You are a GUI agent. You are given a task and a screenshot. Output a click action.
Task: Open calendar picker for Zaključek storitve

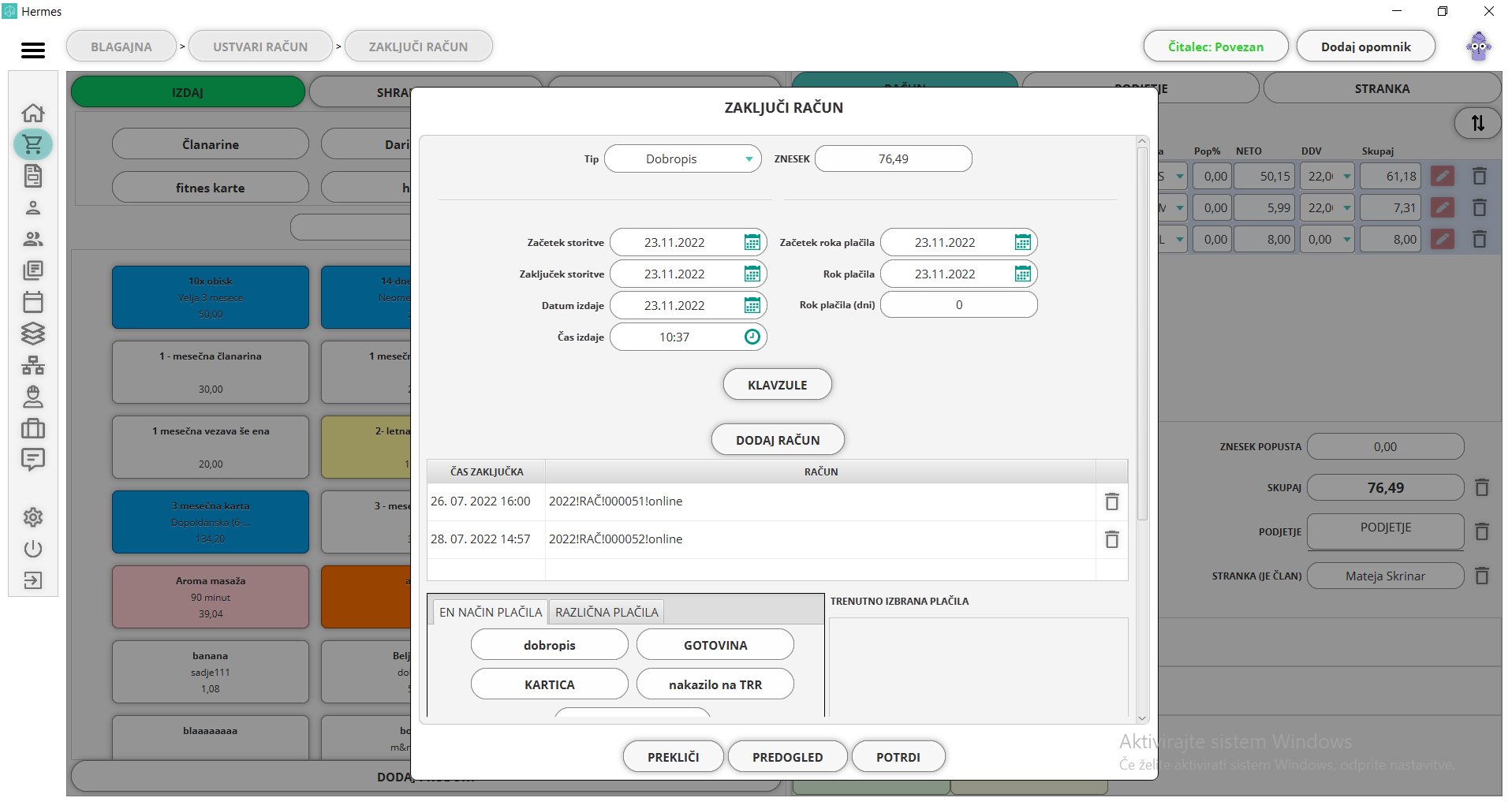(752, 274)
